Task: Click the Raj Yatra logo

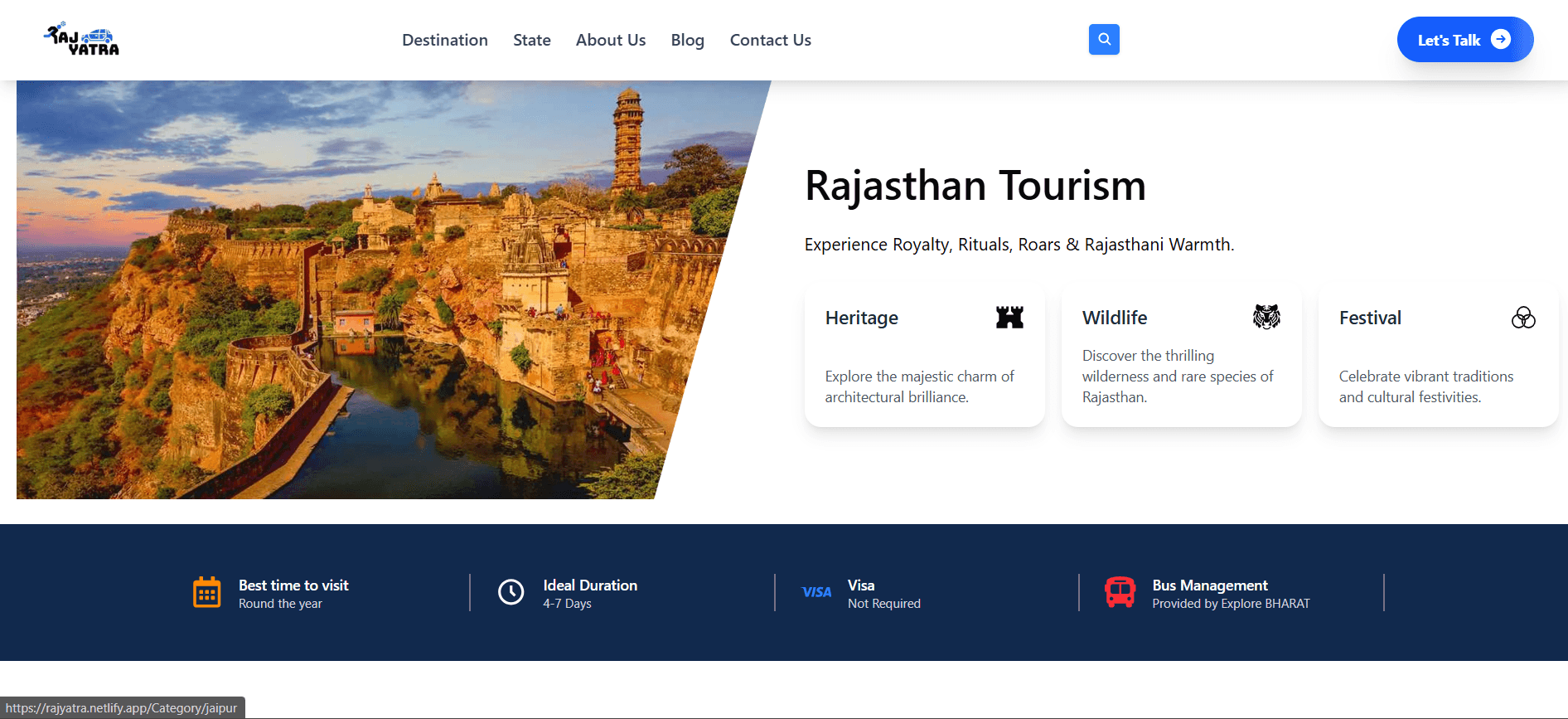Action: 82,39
